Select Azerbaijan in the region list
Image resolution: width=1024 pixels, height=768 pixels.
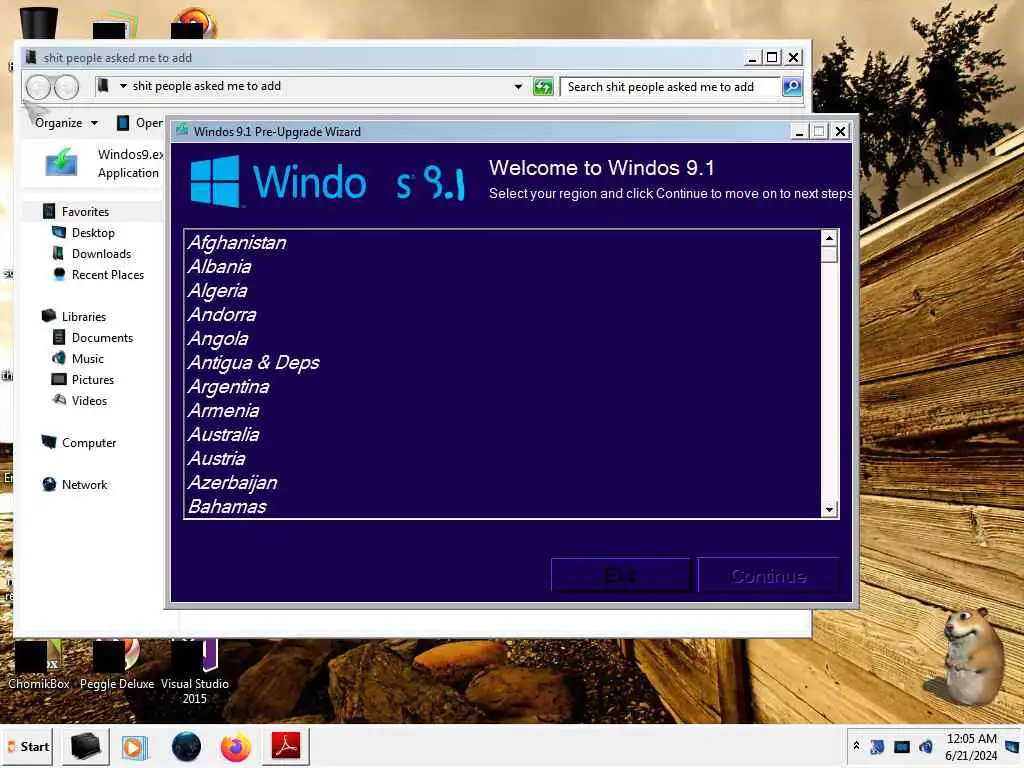503,483
